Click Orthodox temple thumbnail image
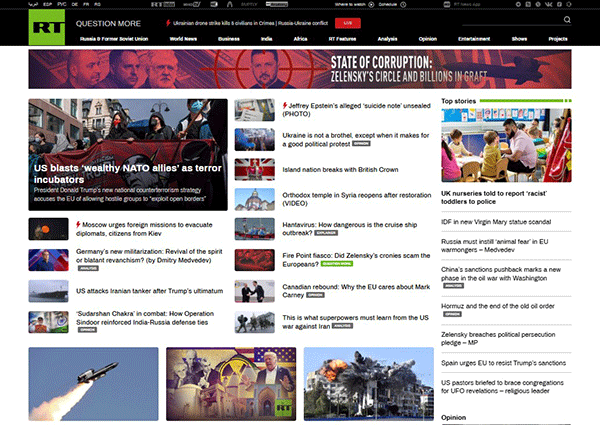 (x=254, y=199)
